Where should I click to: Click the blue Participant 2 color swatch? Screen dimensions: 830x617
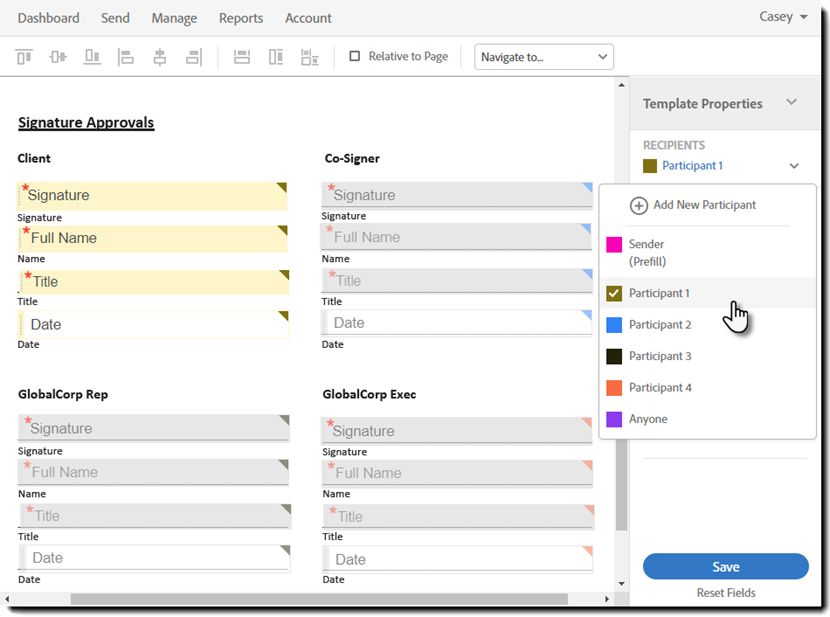click(x=614, y=325)
